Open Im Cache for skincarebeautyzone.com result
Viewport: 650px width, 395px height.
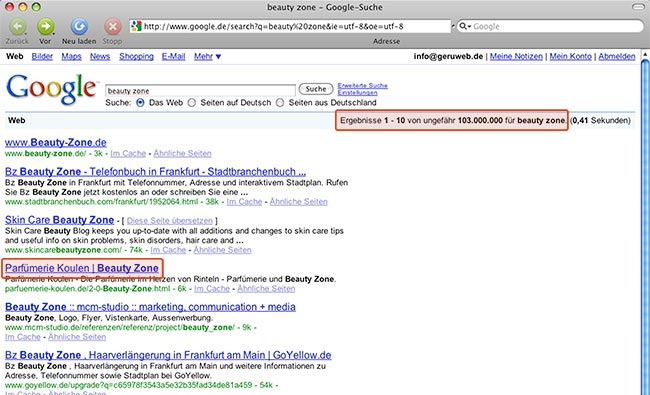click(x=168, y=250)
